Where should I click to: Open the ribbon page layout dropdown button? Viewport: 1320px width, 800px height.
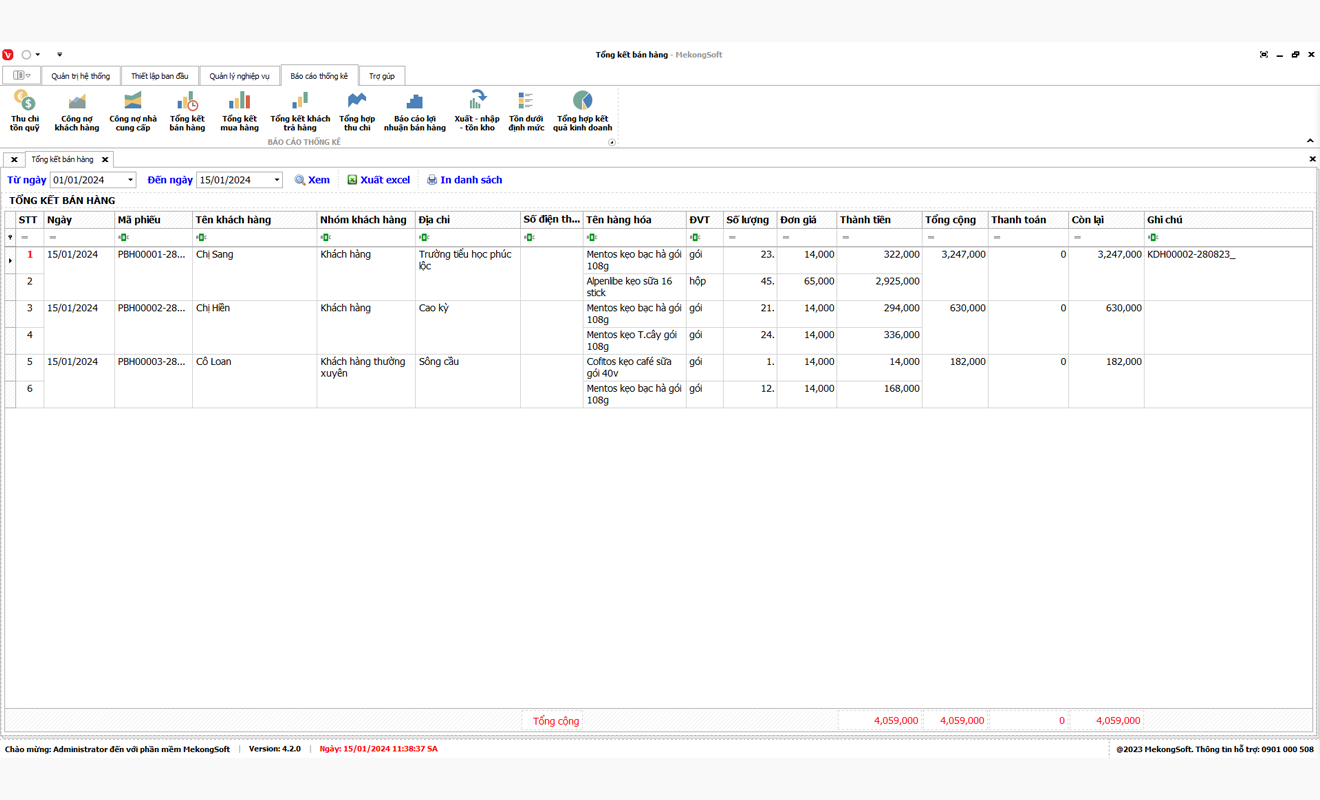(x=21, y=76)
